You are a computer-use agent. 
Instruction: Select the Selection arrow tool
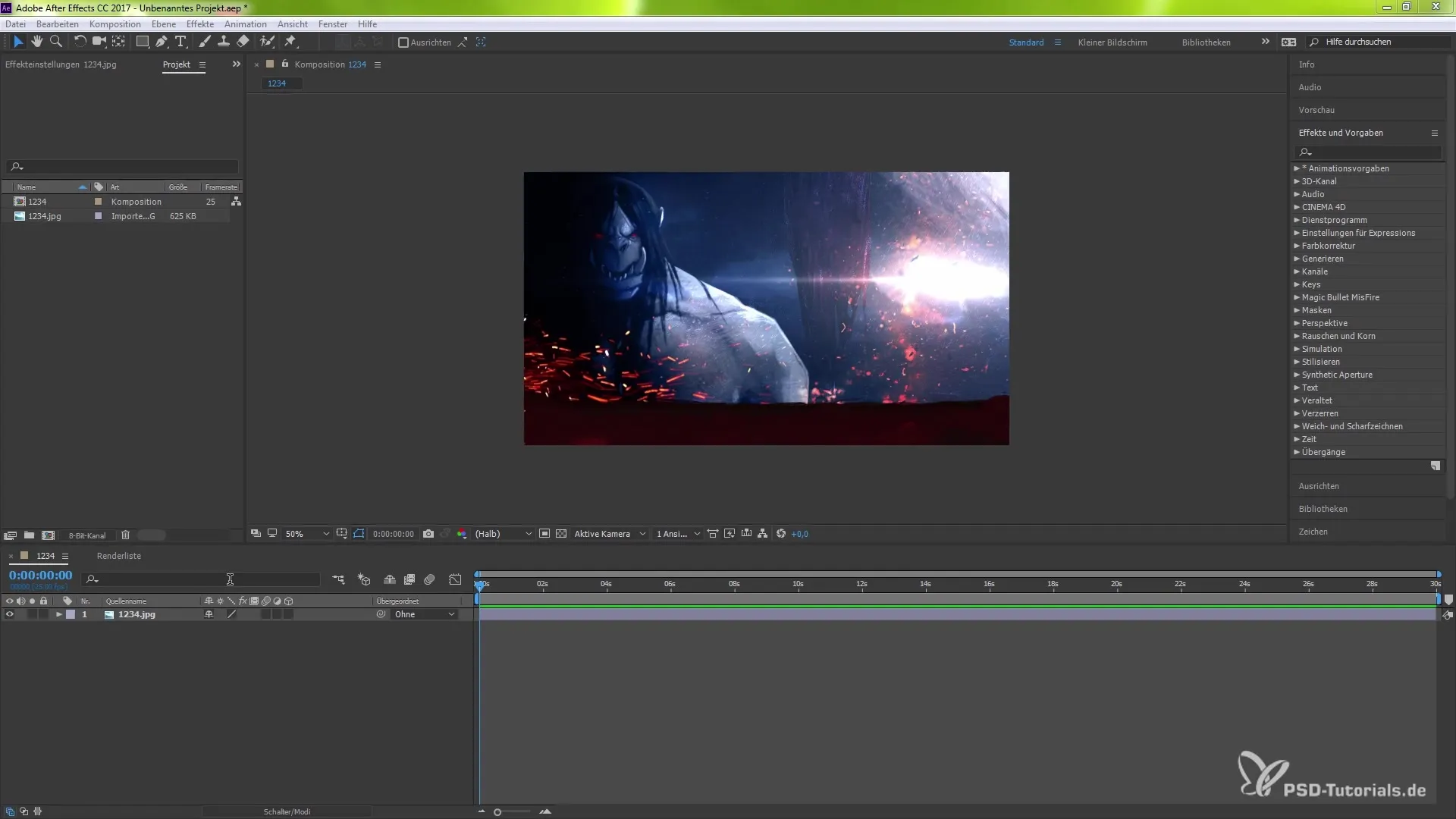pos(18,42)
